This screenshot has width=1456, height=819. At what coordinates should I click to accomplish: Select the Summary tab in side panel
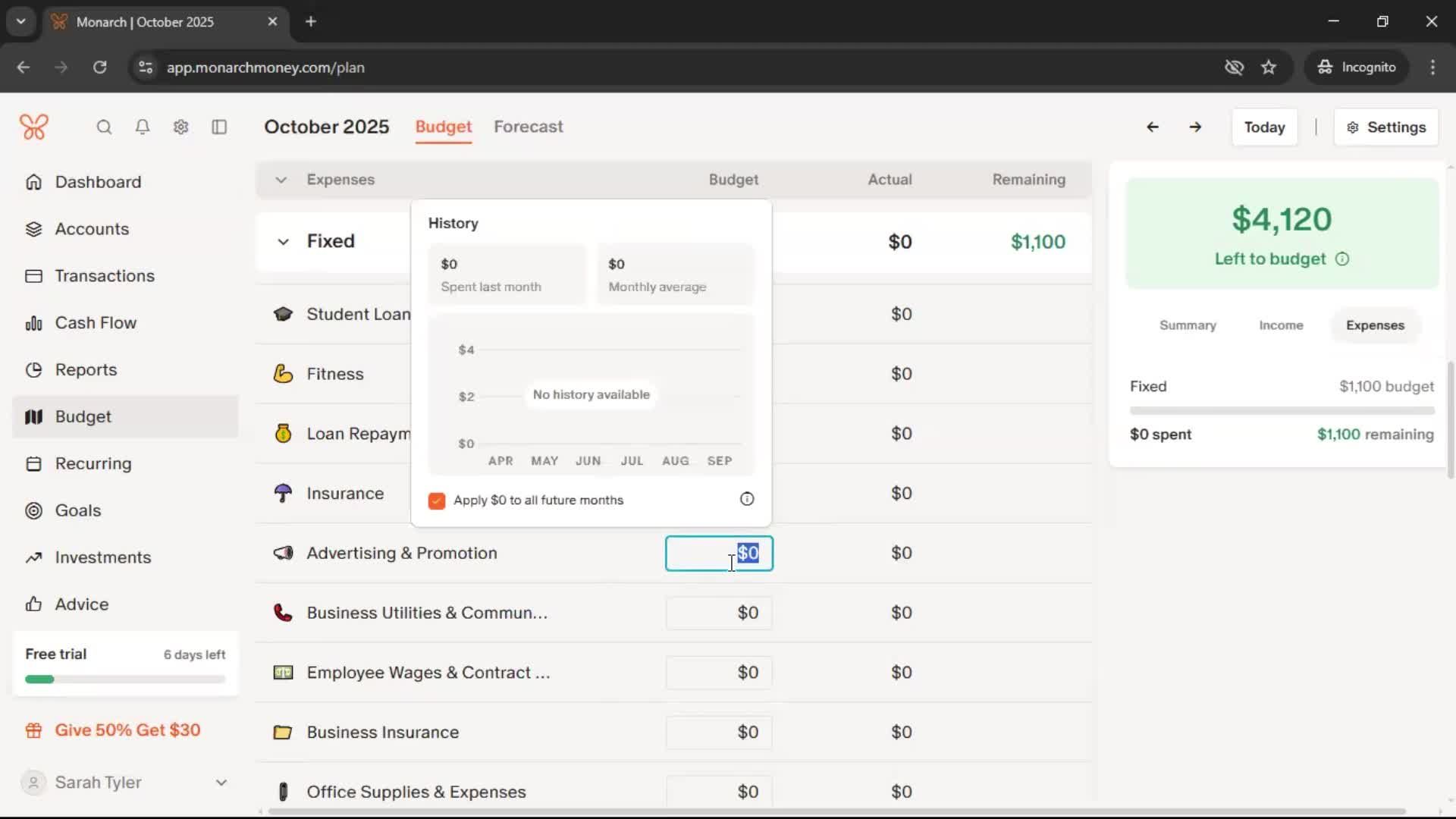(x=1187, y=325)
